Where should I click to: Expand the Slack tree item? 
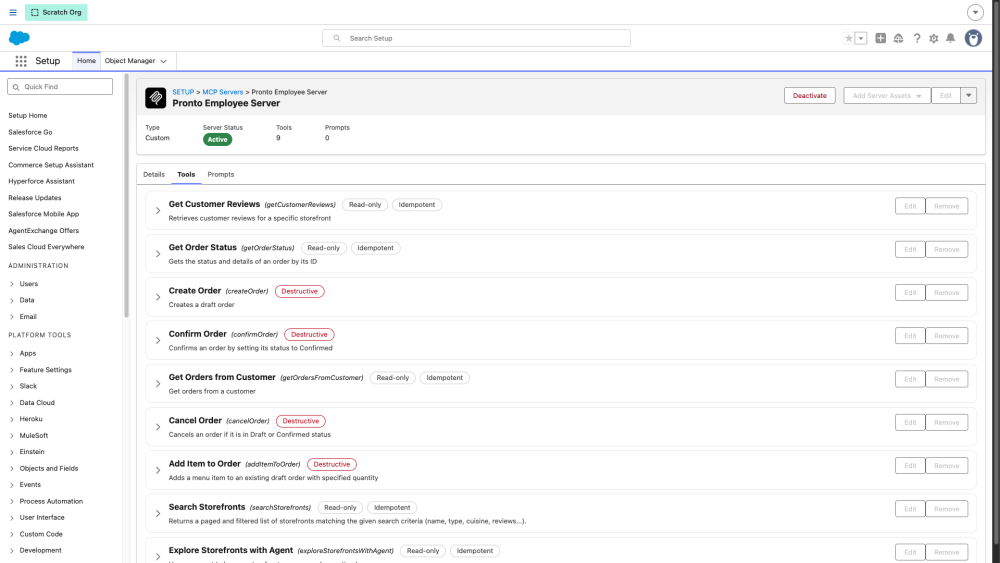(x=11, y=386)
